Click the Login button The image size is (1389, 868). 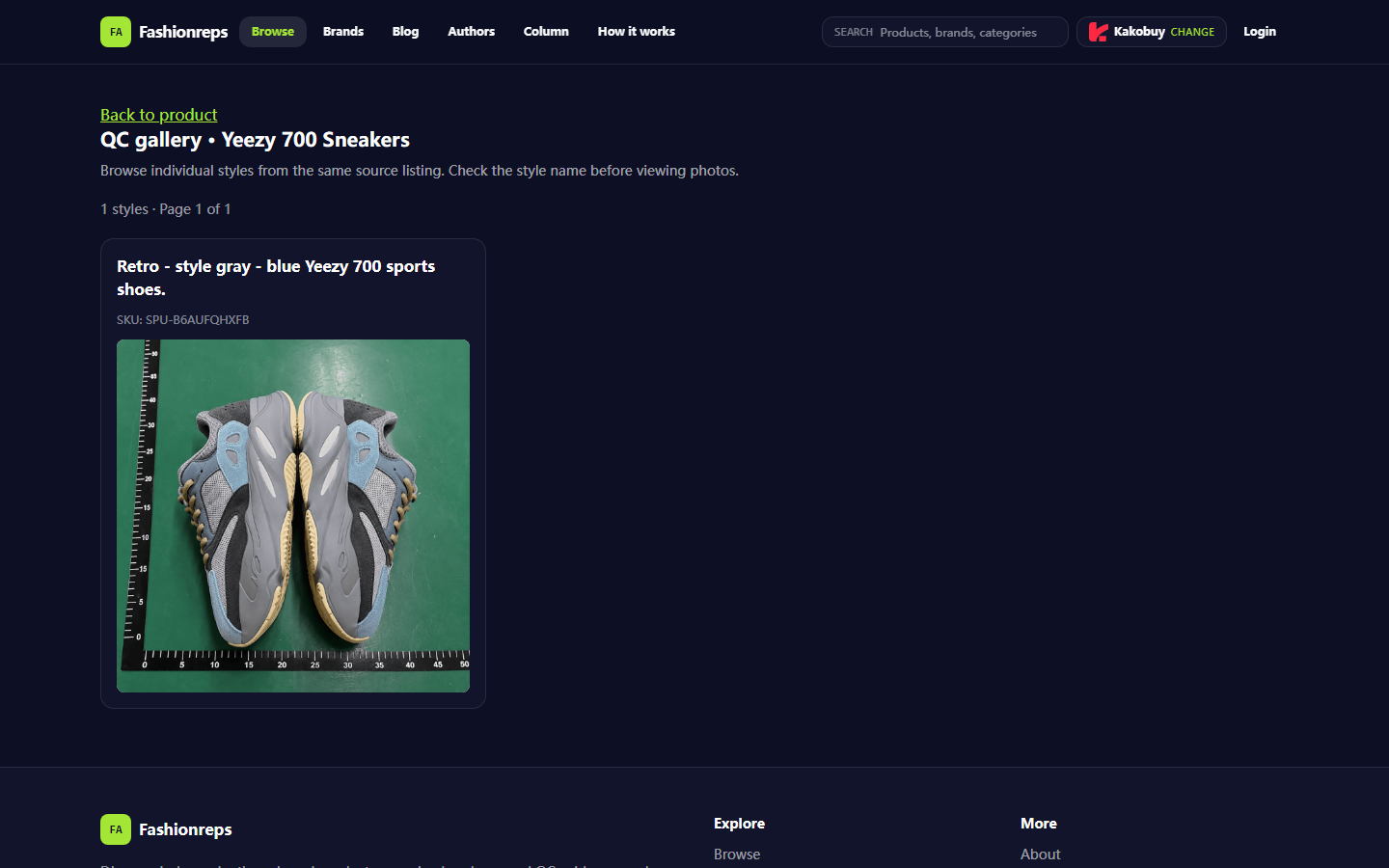(x=1260, y=32)
